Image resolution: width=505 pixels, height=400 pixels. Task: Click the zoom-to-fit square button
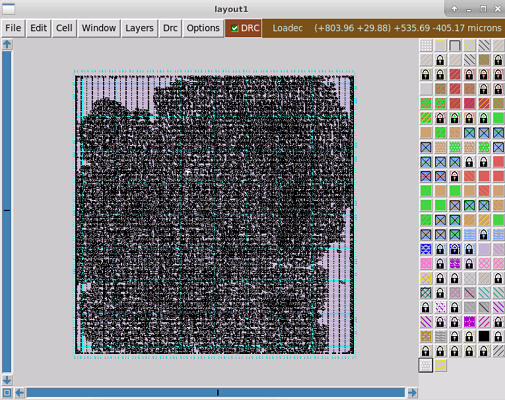pos(7,393)
